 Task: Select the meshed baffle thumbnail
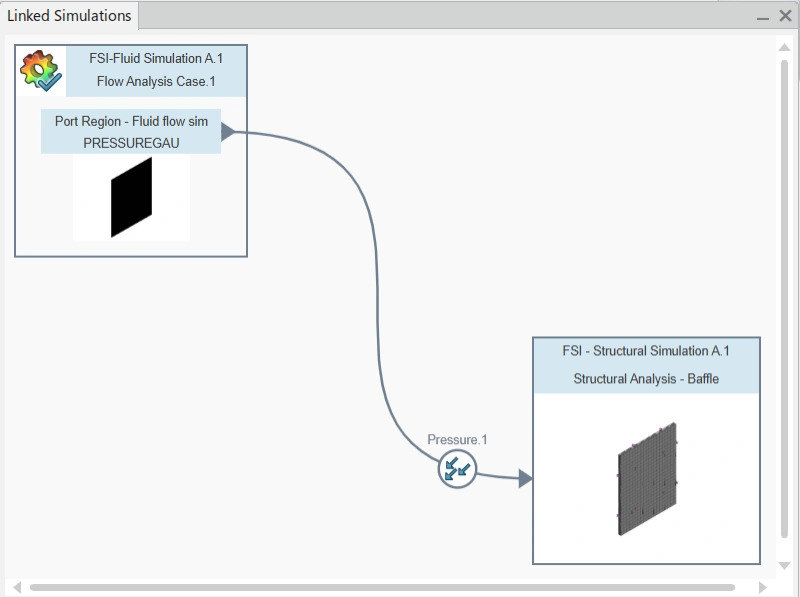coord(647,479)
